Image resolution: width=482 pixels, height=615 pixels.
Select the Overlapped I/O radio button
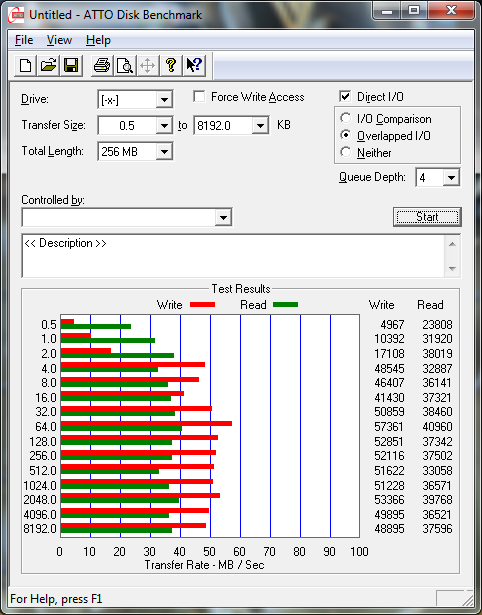click(x=346, y=135)
